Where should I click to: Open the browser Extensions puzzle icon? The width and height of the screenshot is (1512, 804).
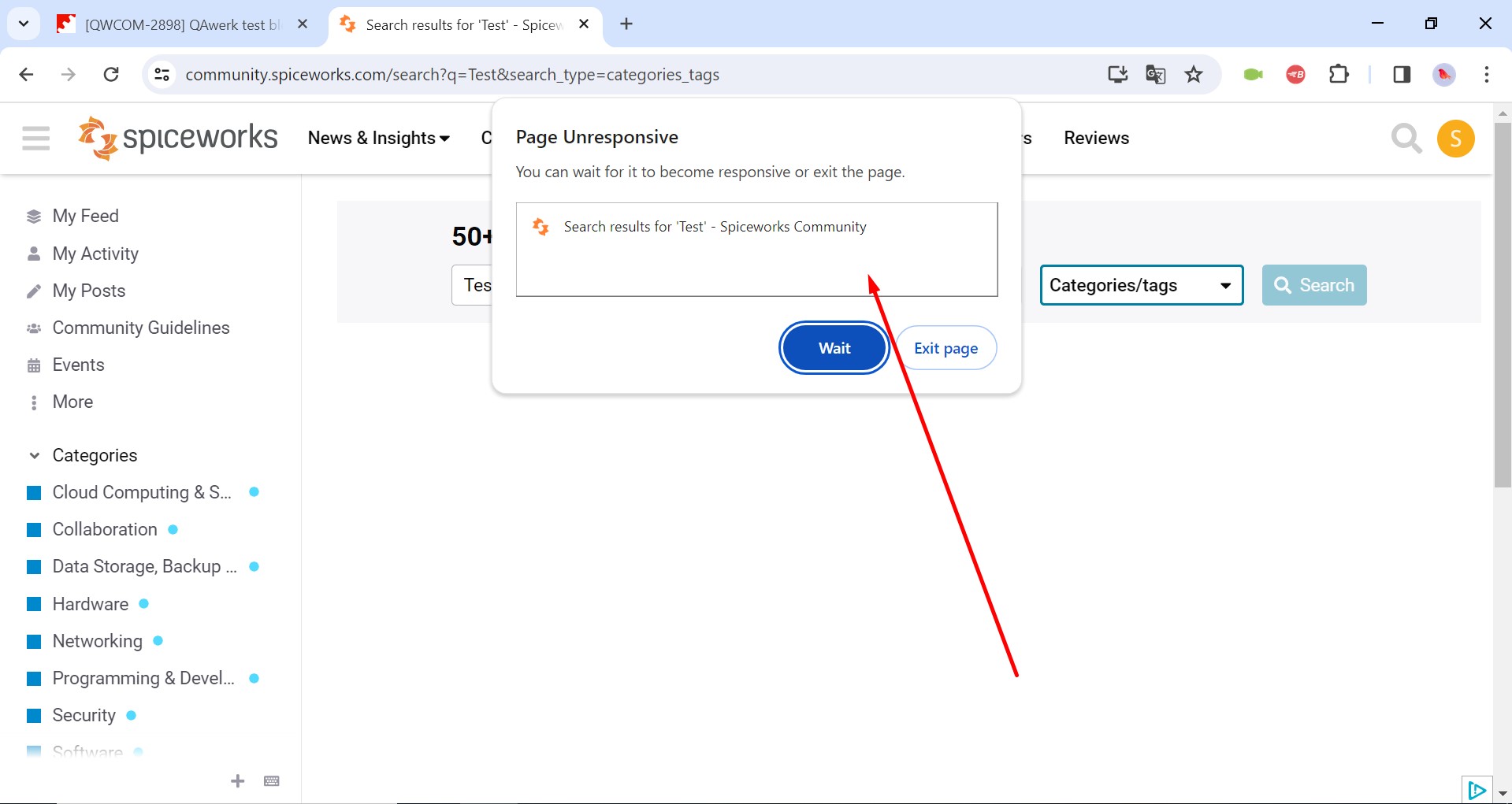1339,74
